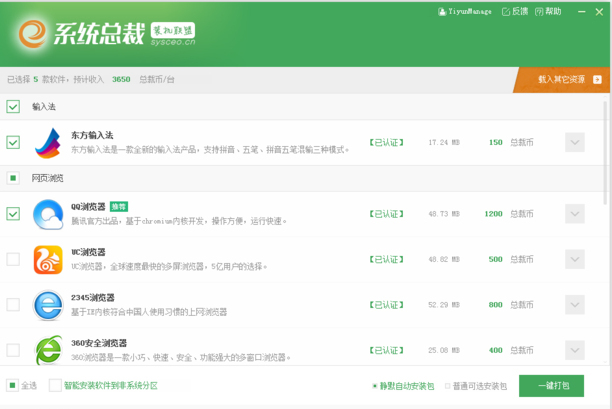Click the 500 总裁币 value
Image resolution: width=612 pixels, height=409 pixels.
pyautogui.click(x=496, y=259)
